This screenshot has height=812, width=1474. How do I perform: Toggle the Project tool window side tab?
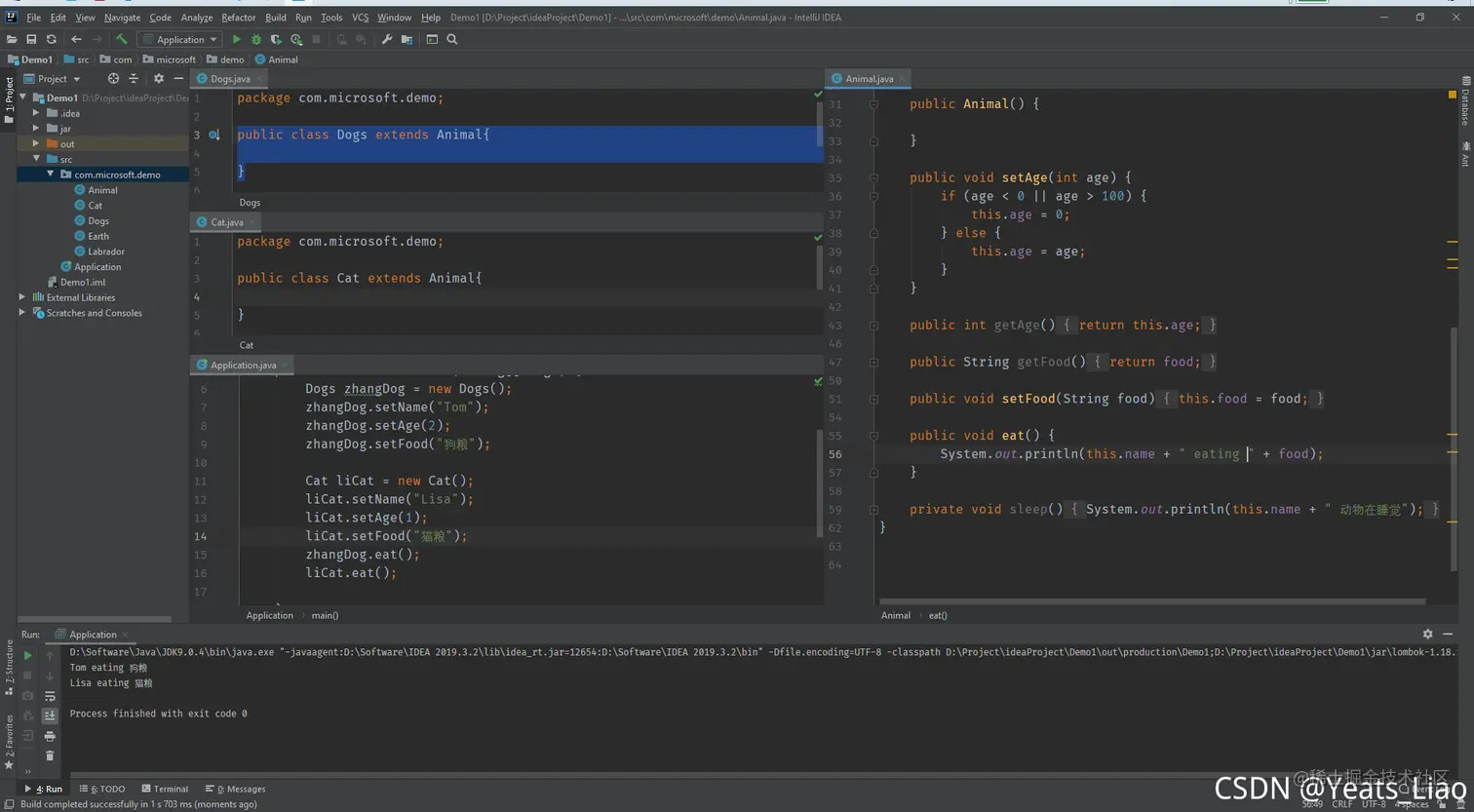(x=9, y=100)
